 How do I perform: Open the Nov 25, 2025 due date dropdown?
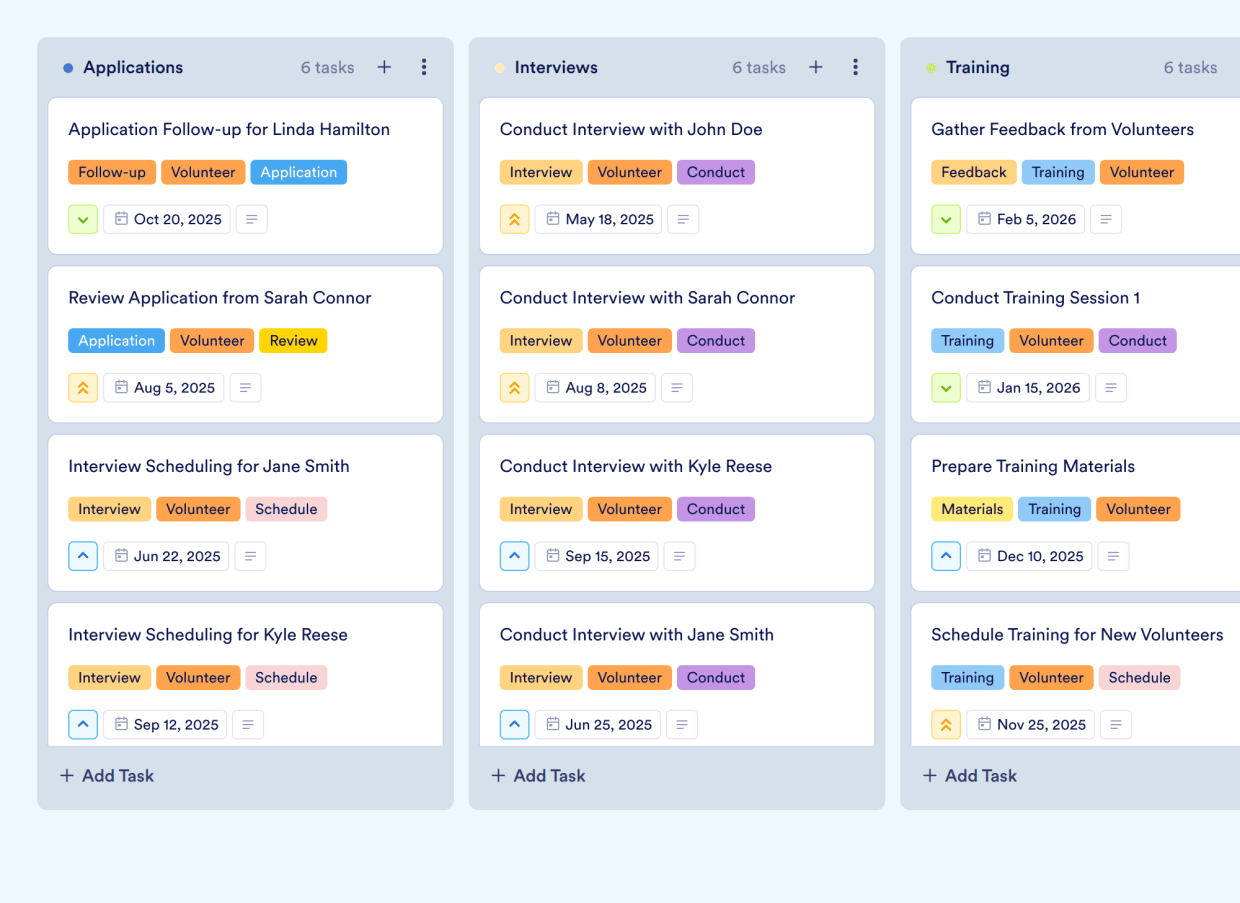1030,724
